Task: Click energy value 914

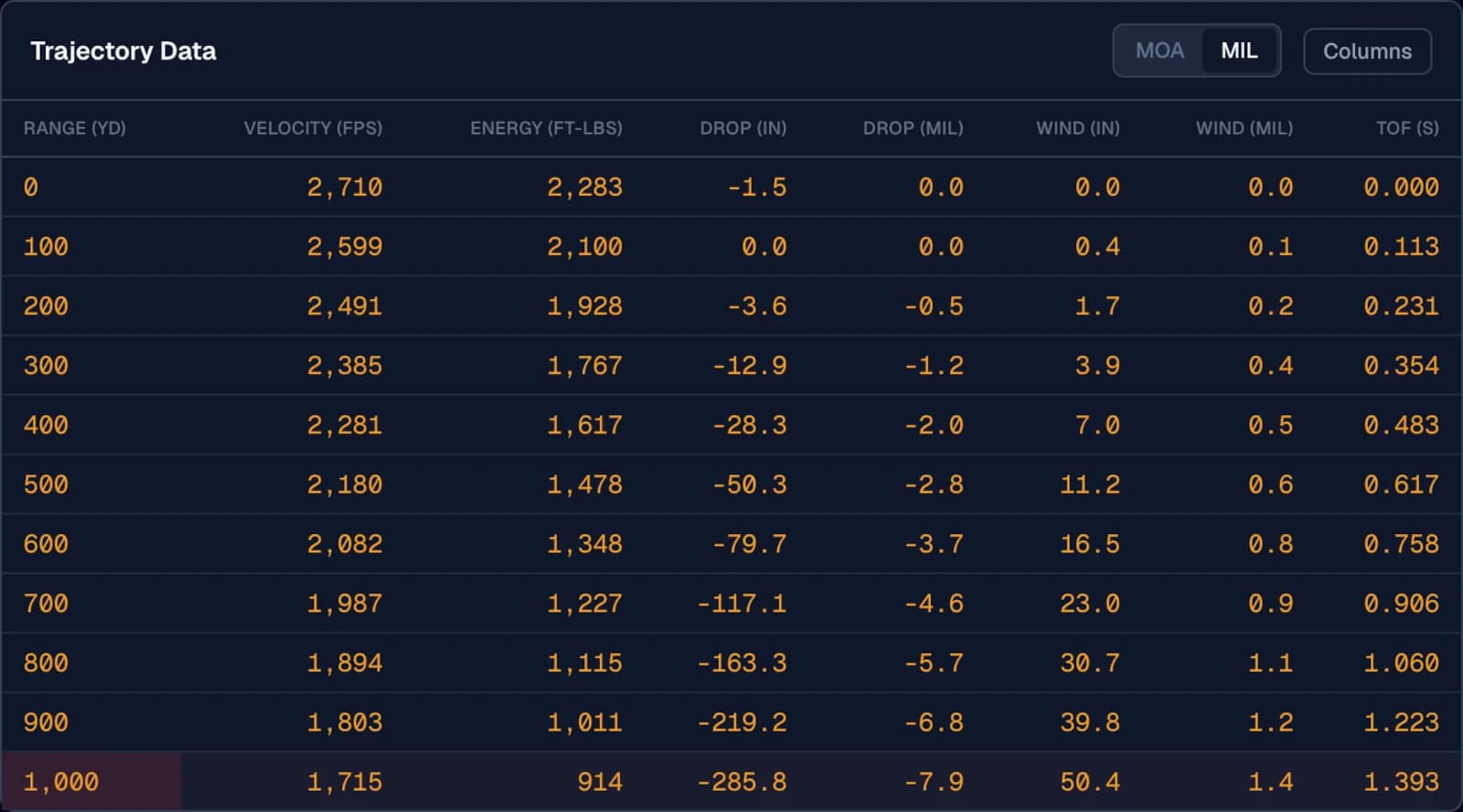Action: 600,782
